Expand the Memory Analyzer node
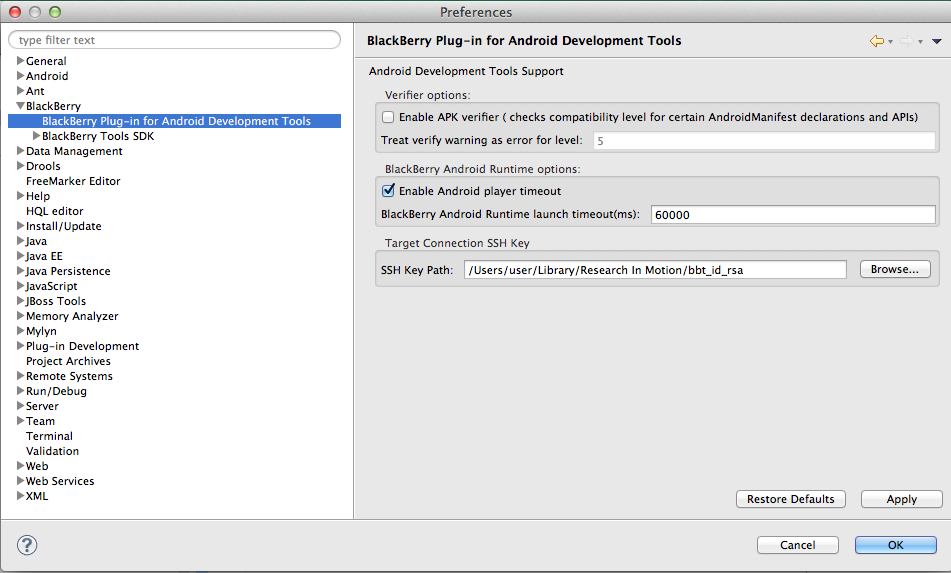The width and height of the screenshot is (951, 573). point(21,316)
